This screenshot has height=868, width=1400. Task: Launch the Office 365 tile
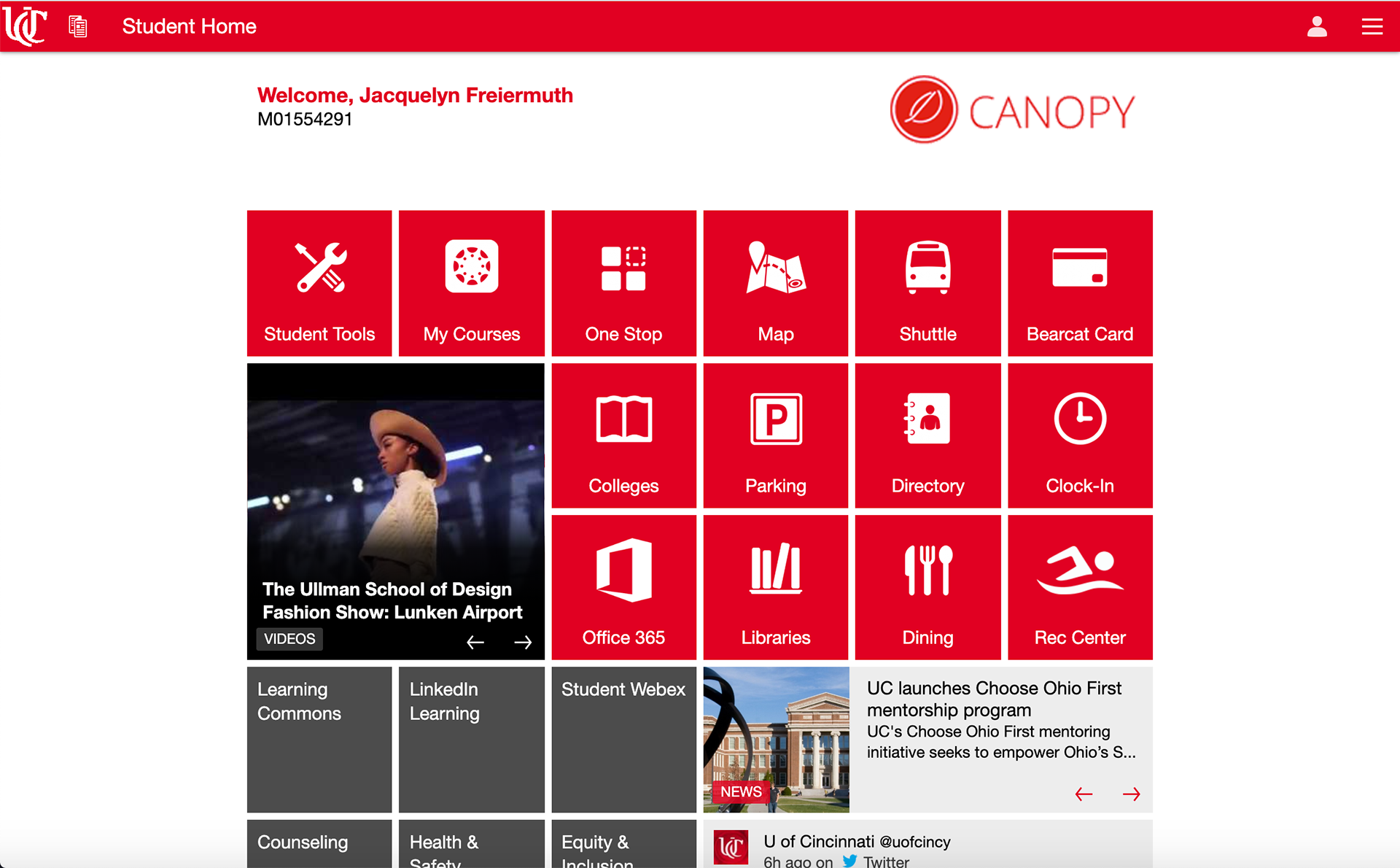pyautogui.click(x=624, y=587)
